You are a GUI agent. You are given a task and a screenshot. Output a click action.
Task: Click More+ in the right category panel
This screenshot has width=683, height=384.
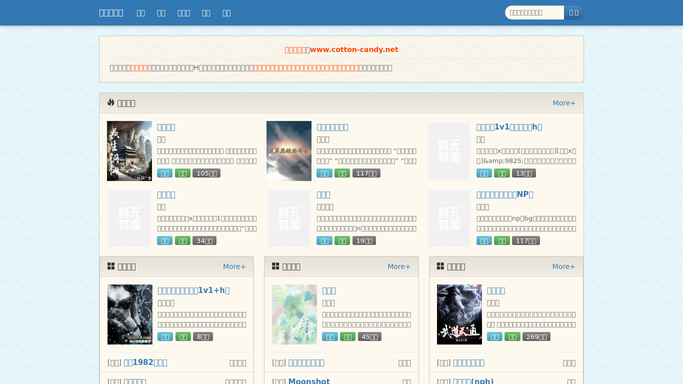click(563, 266)
